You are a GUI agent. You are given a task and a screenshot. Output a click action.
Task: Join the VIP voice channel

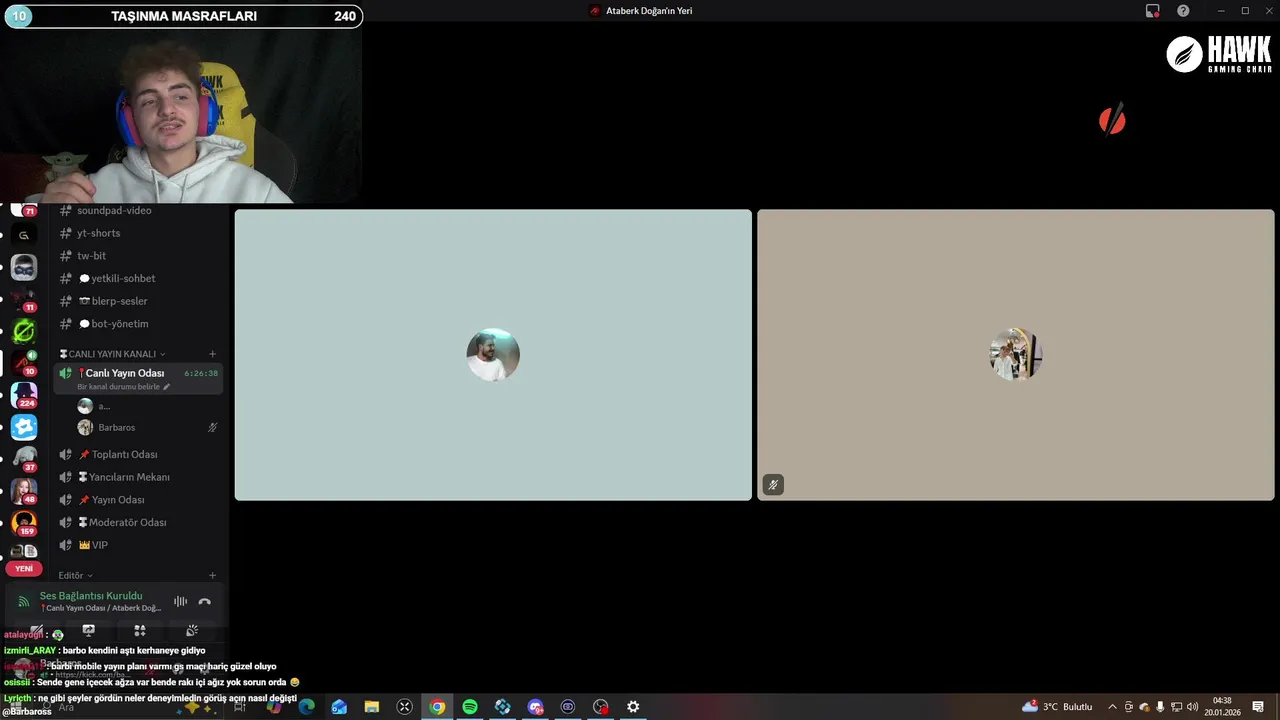(x=138, y=545)
